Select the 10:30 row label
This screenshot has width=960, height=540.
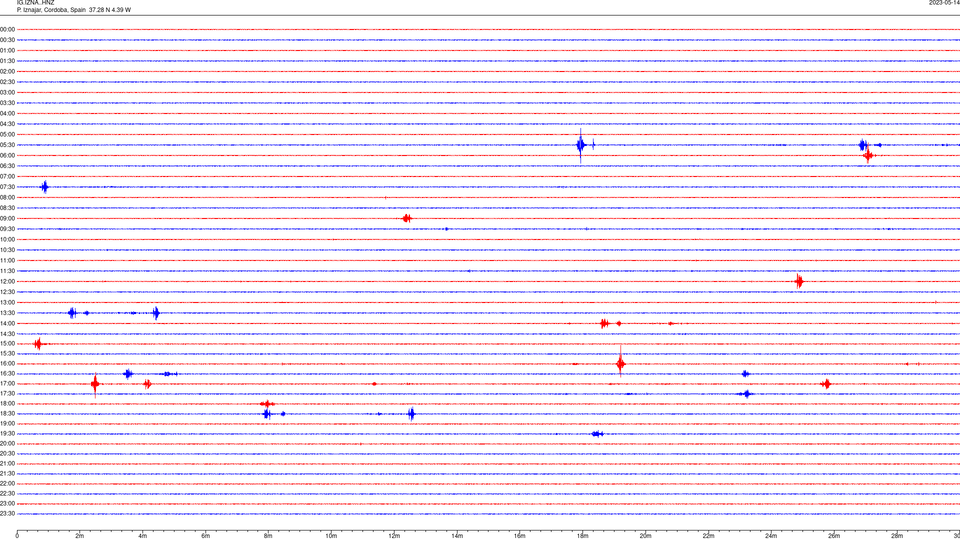(x=7, y=250)
